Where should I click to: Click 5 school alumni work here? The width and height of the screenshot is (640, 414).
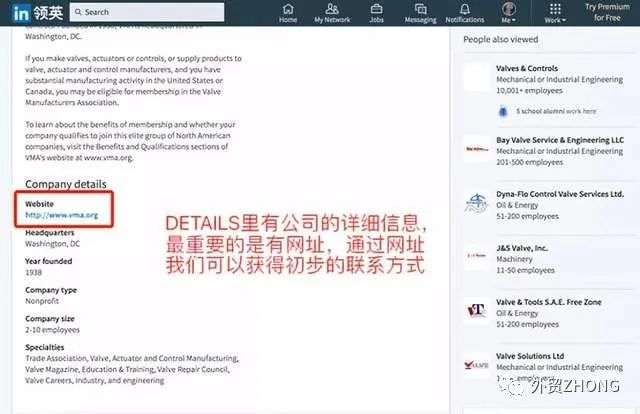(556, 111)
